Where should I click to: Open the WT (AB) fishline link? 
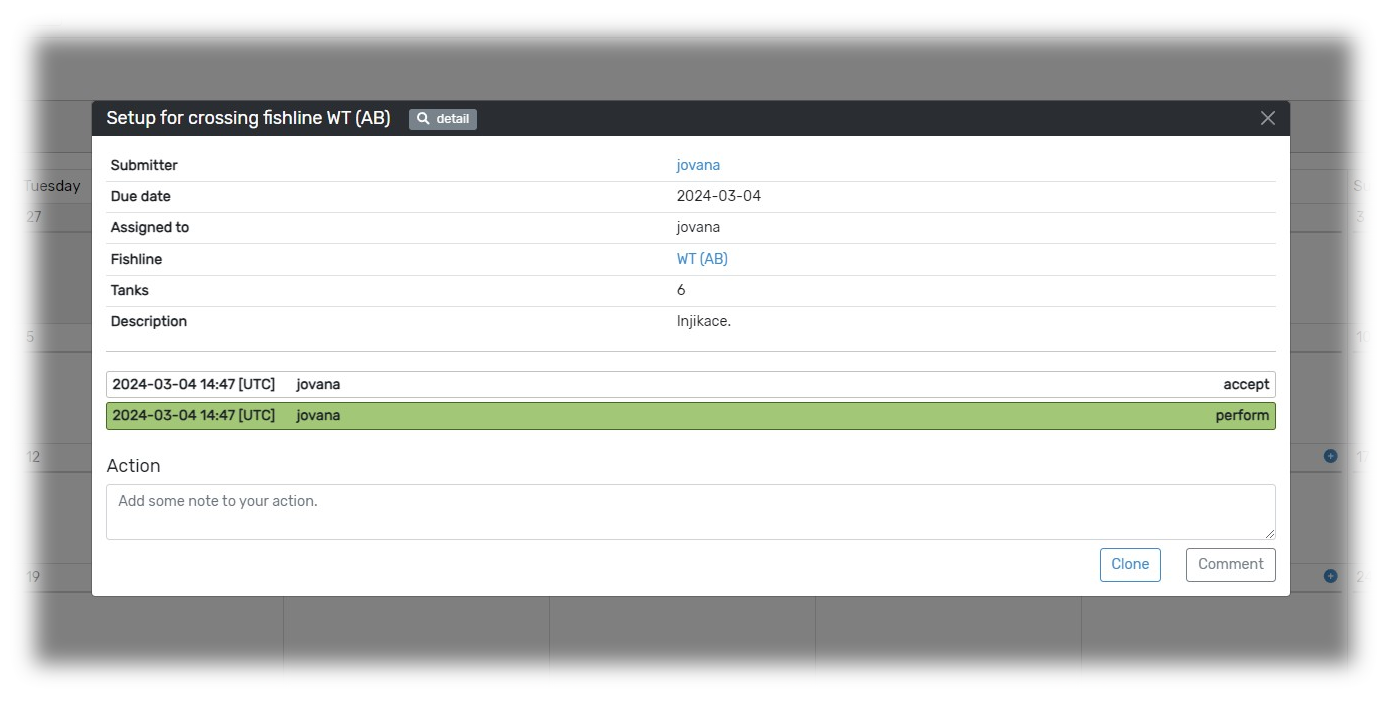[702, 259]
